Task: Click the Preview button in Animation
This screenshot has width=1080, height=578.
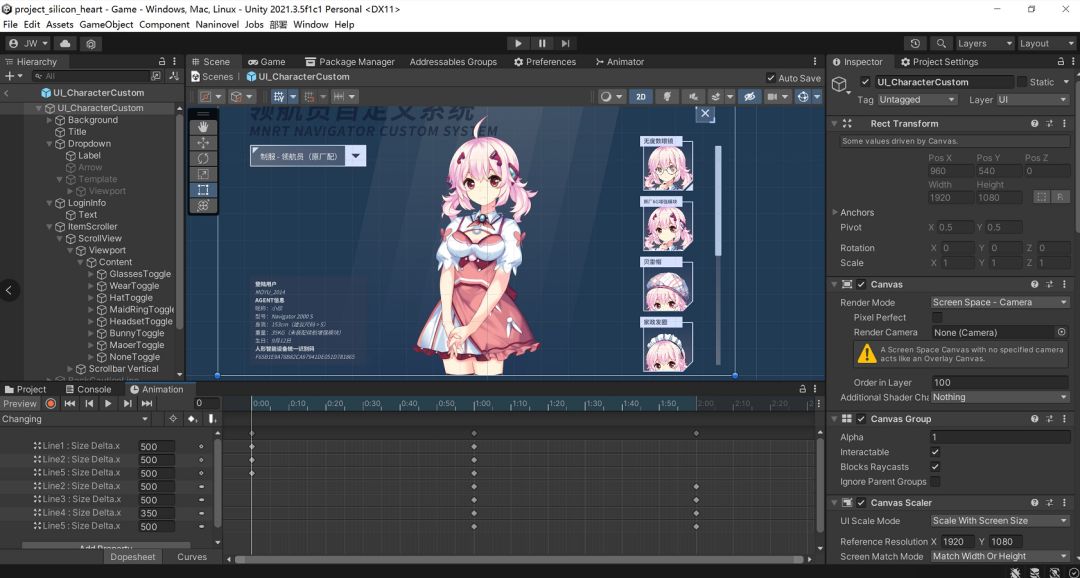Action: point(20,404)
